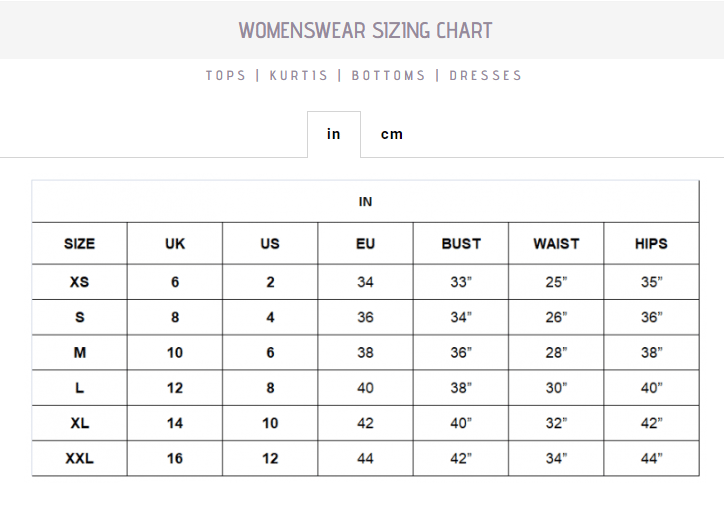The image size is (724, 508).
Task: Click the M size row label
Action: pyautogui.click(x=80, y=353)
